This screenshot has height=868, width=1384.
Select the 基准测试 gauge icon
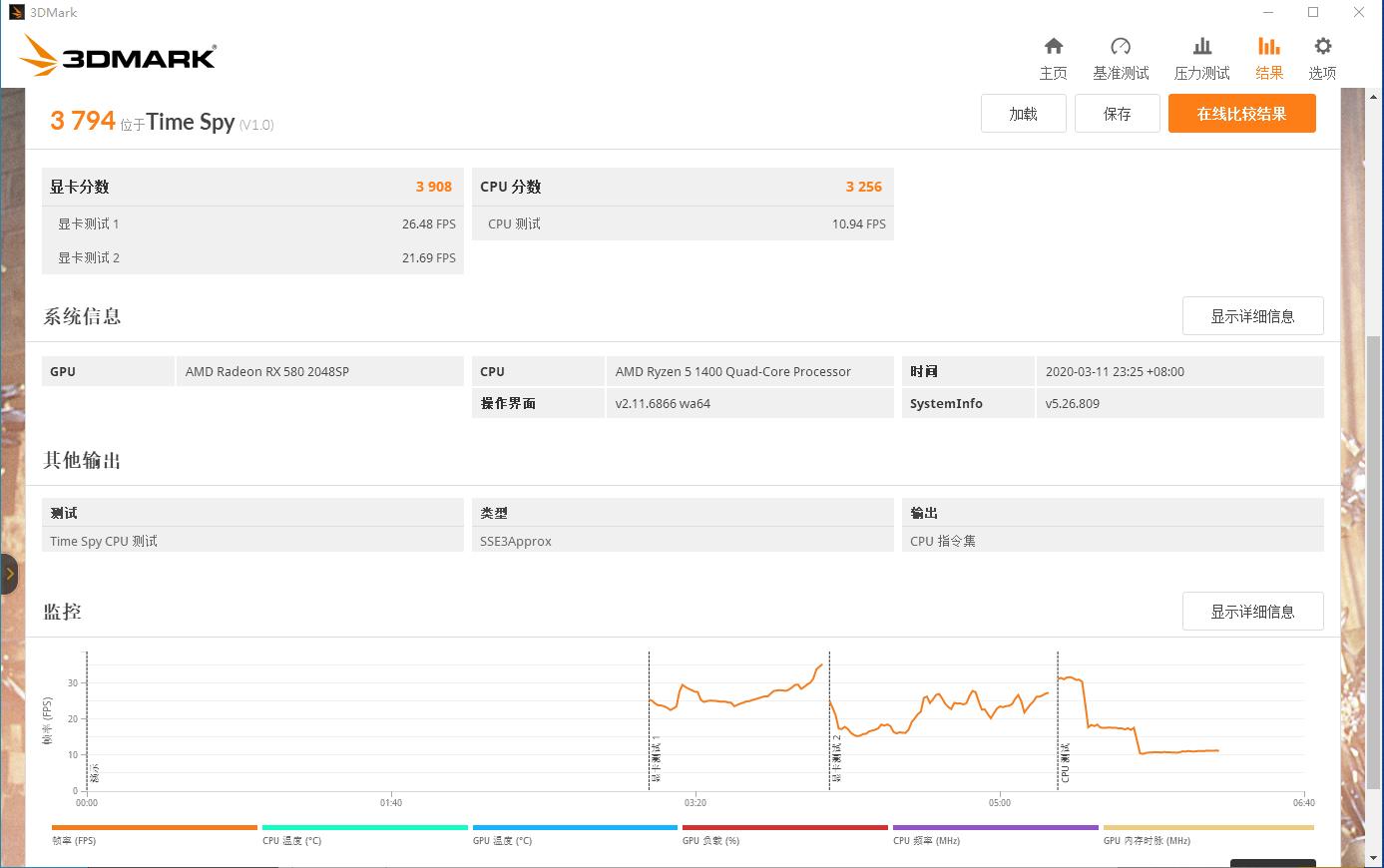[1121, 55]
